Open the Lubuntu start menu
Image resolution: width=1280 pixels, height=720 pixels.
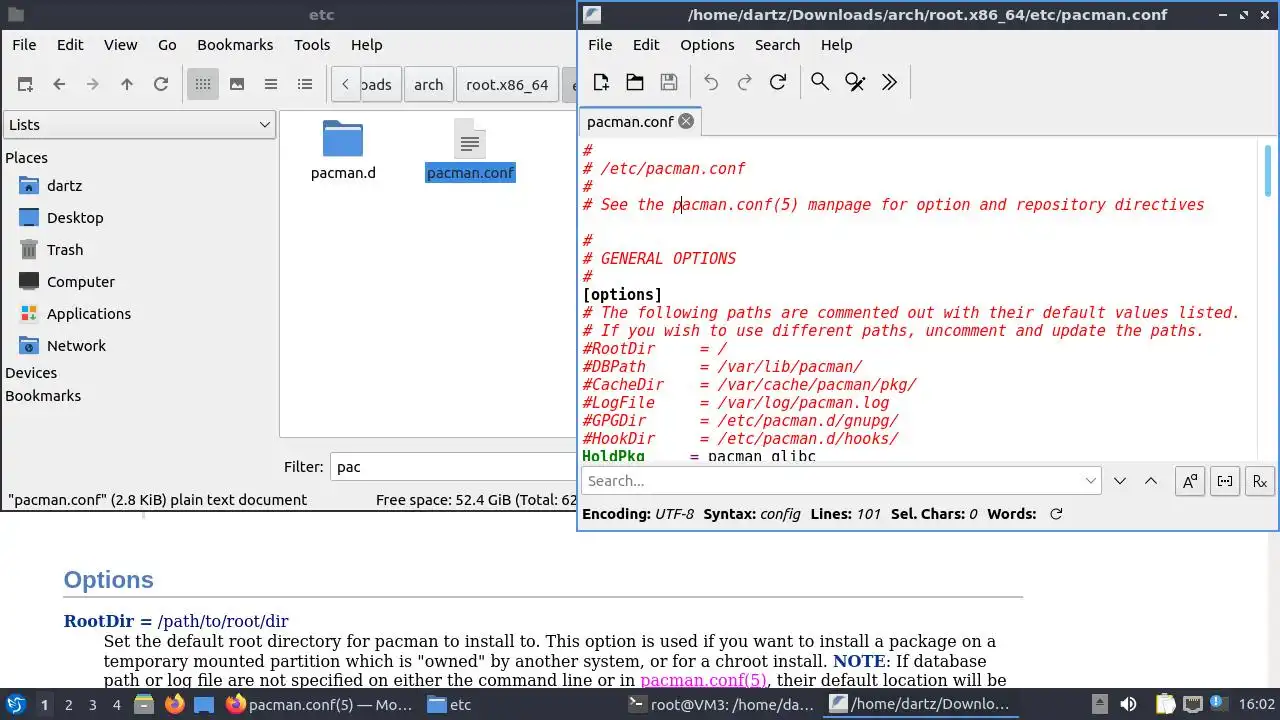(x=16, y=704)
